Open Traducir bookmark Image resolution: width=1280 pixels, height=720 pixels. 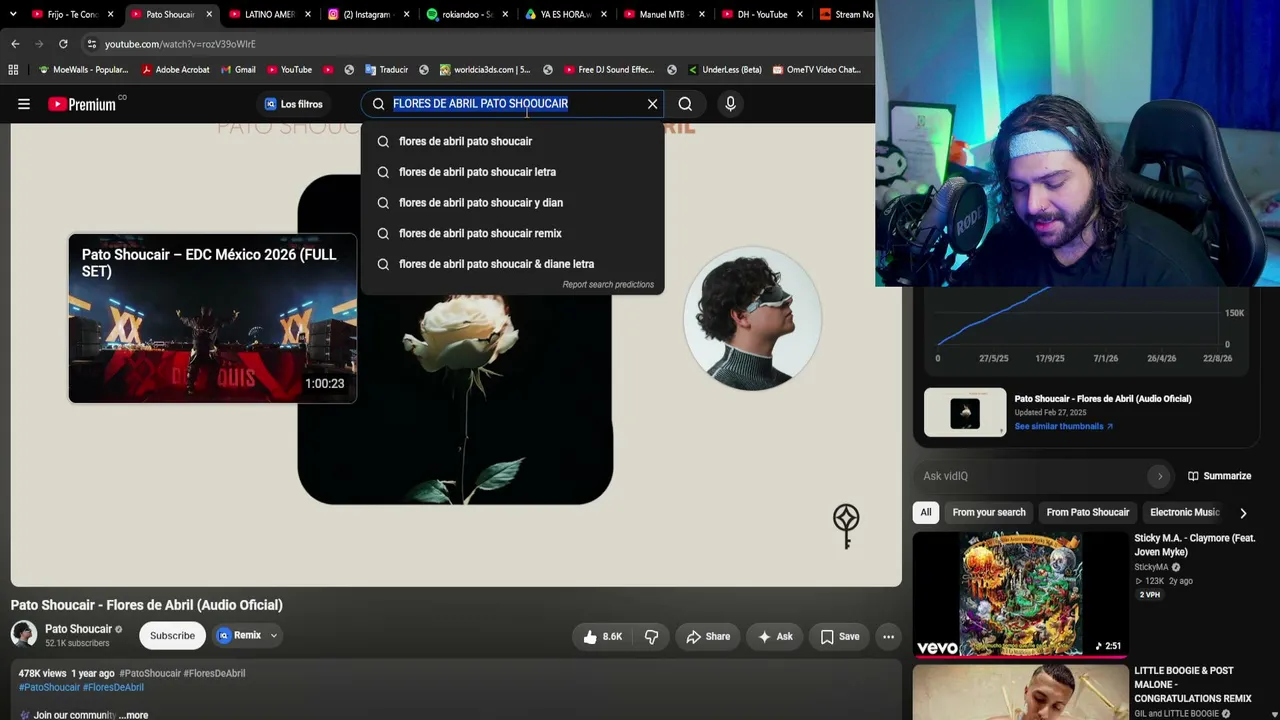pyautogui.click(x=386, y=70)
